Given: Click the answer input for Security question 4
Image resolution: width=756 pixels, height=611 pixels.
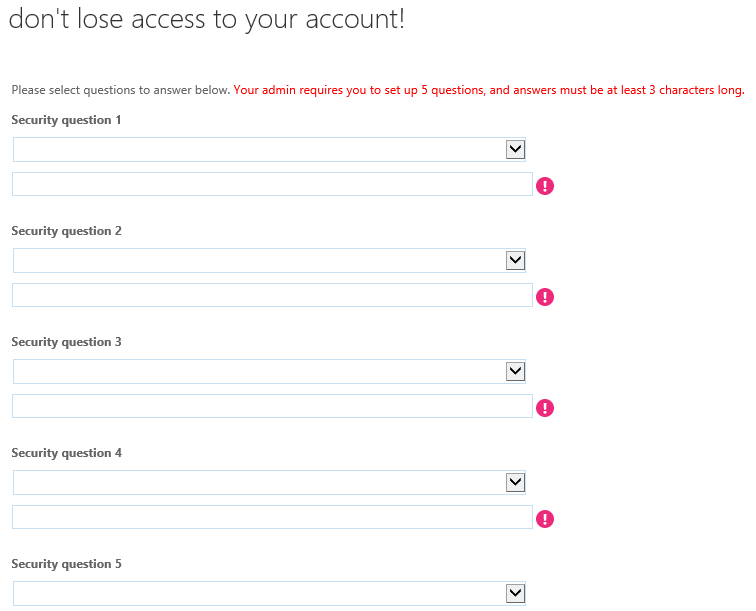Looking at the screenshot, I should point(272,517).
